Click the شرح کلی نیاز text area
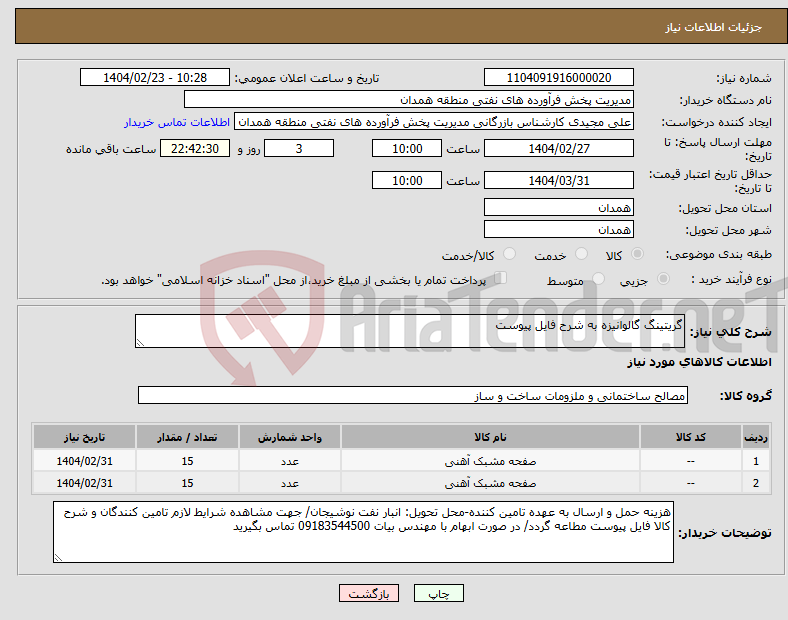788x620 pixels. coord(410,331)
